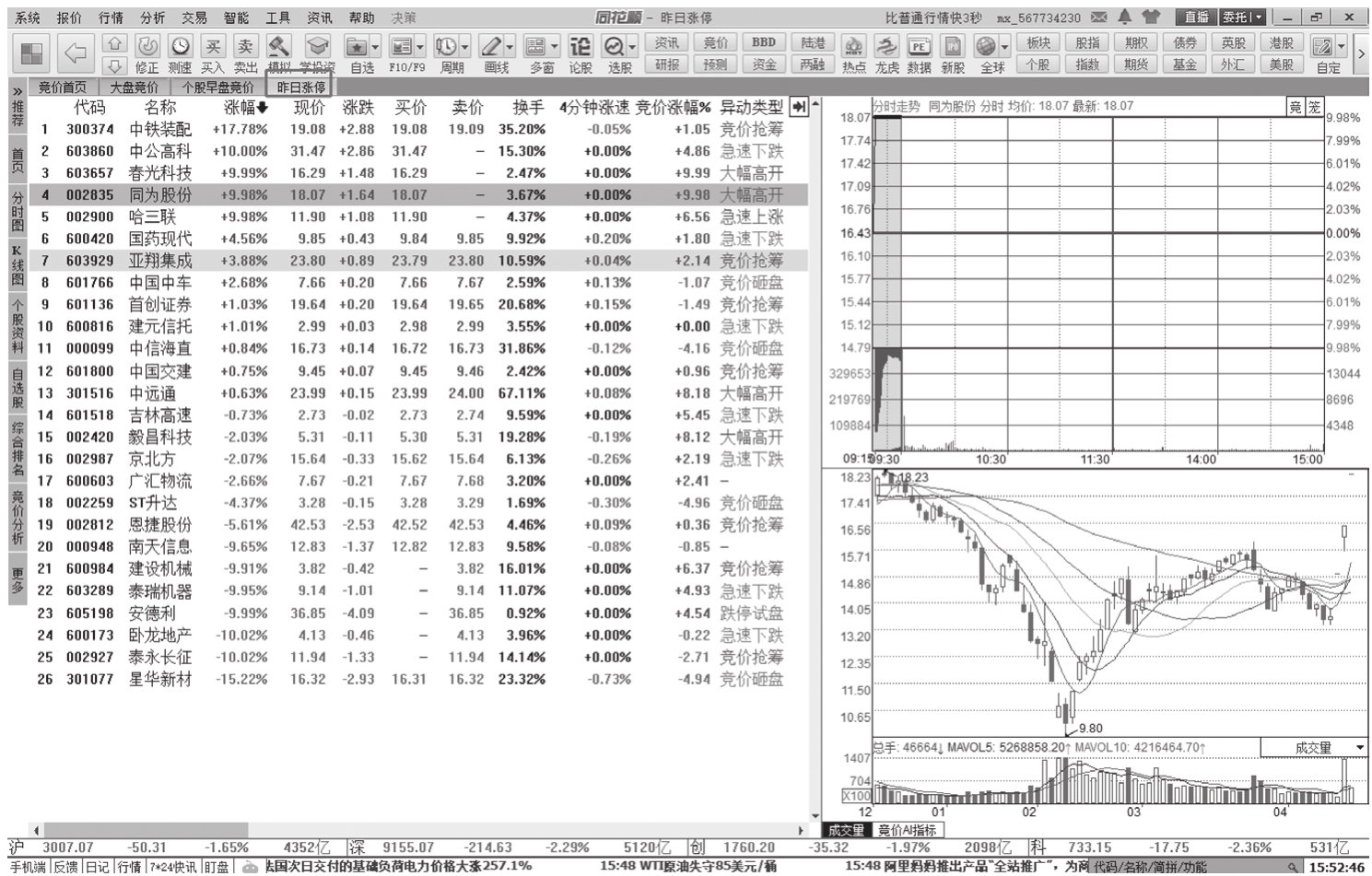Viewport: 1372px width, 876px height.
Task: Switch to the 个股早盘竞价 tab
Action: (217, 88)
